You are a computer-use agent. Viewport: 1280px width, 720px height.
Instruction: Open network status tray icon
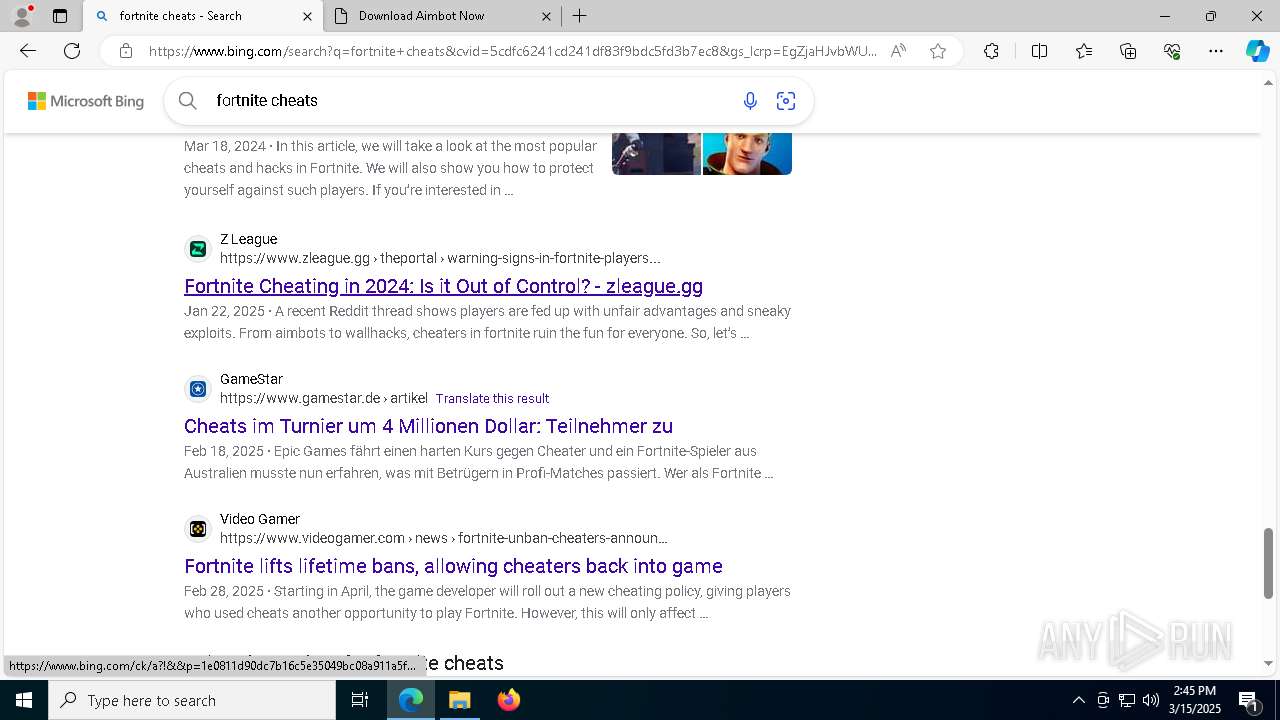(1127, 700)
